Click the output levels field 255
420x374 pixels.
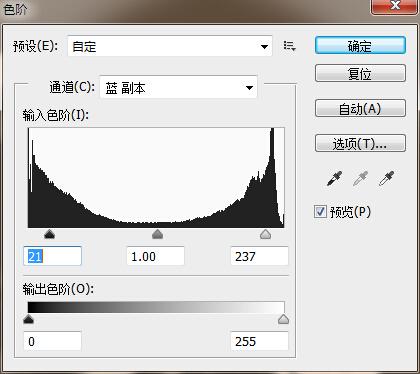(259, 341)
